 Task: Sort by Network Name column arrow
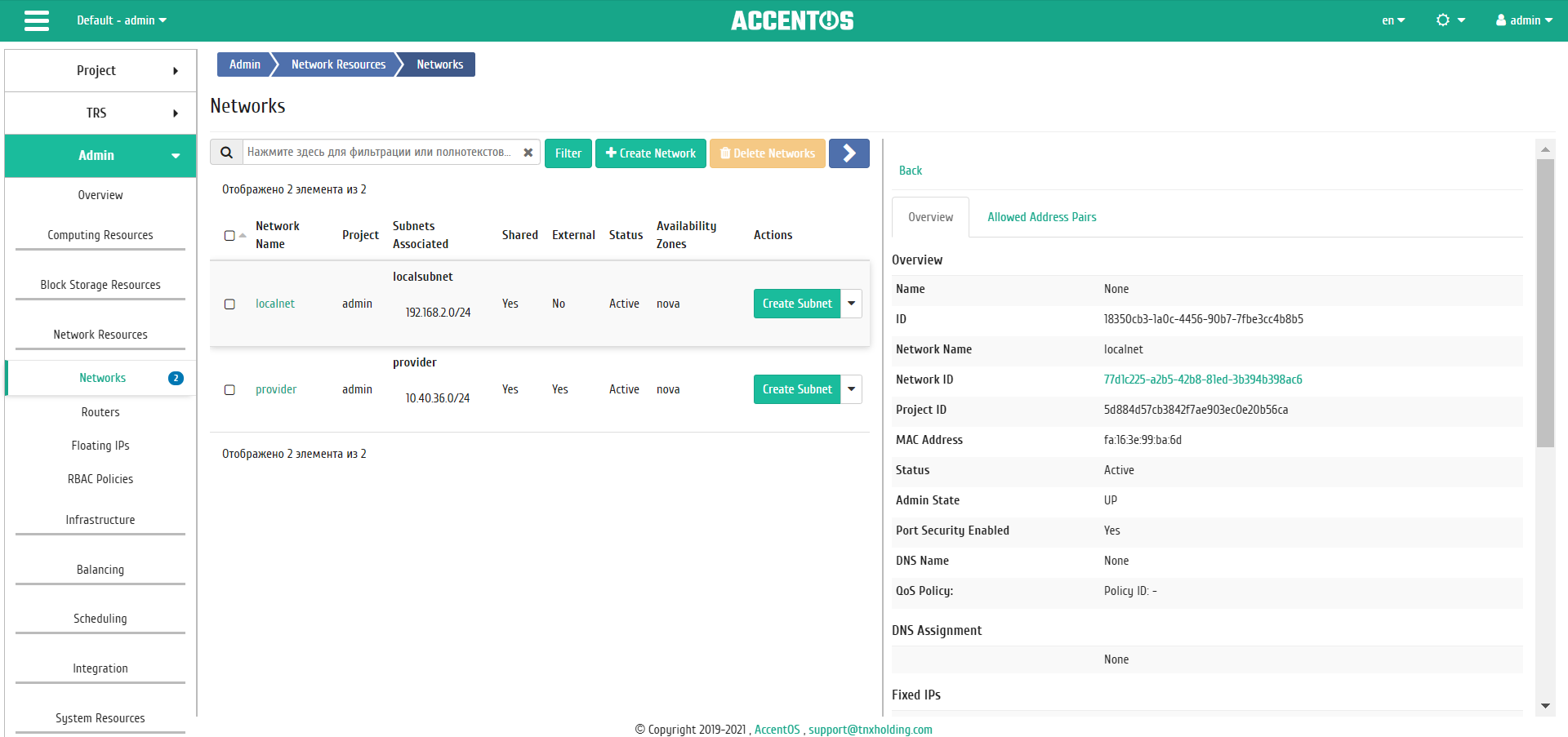(x=243, y=235)
